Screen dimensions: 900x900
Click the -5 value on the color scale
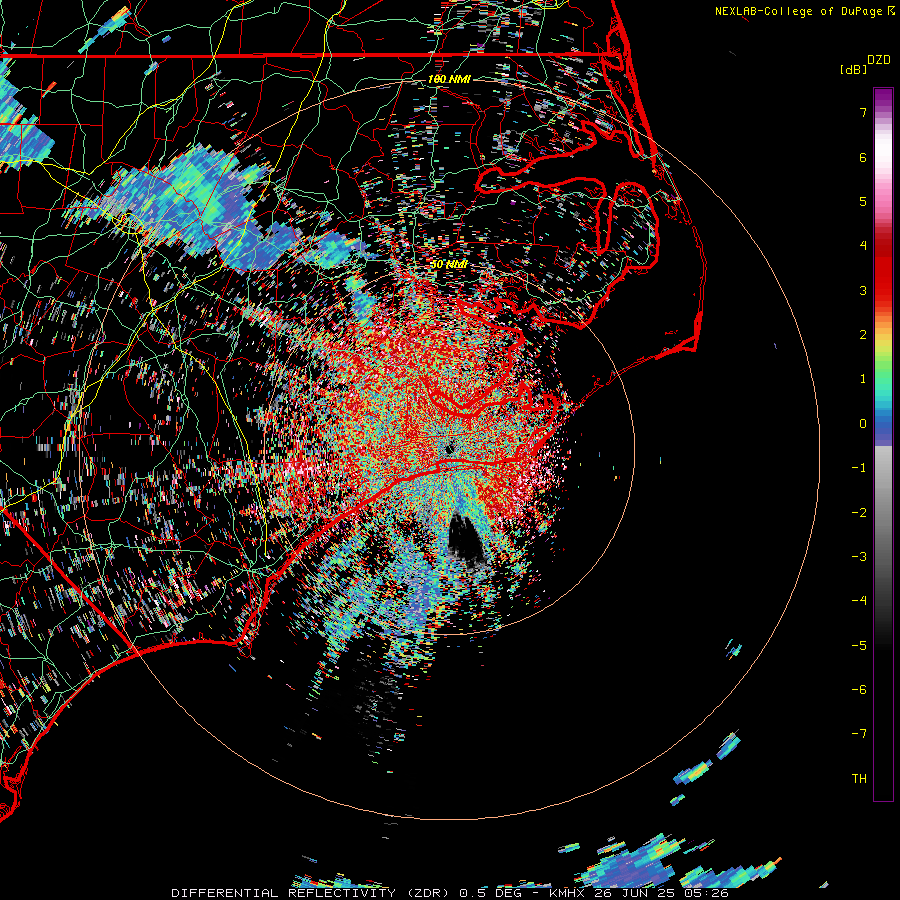coord(859,646)
